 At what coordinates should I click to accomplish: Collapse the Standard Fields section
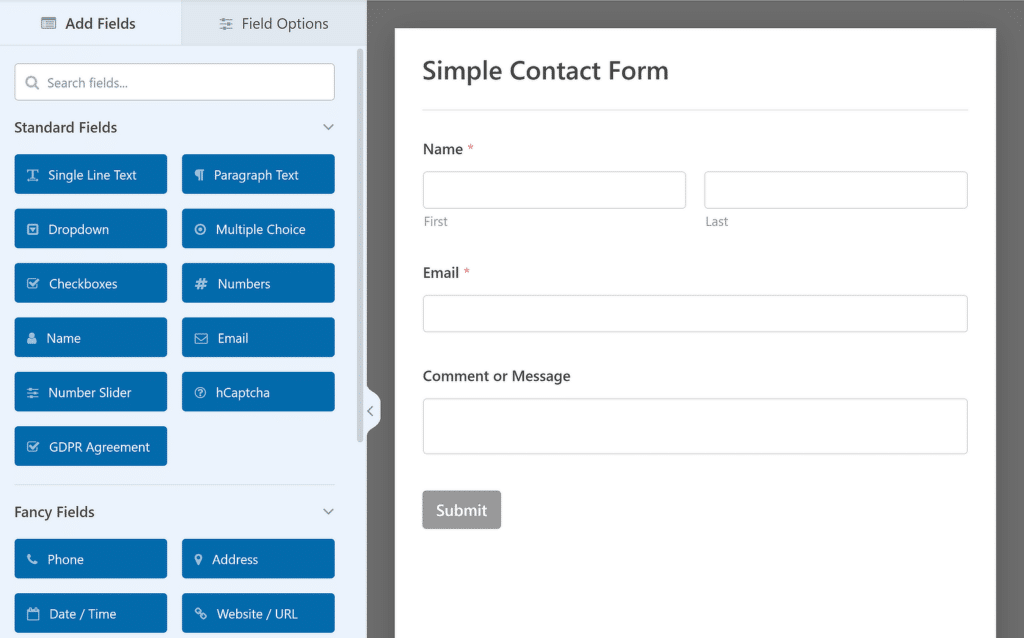[x=328, y=127]
